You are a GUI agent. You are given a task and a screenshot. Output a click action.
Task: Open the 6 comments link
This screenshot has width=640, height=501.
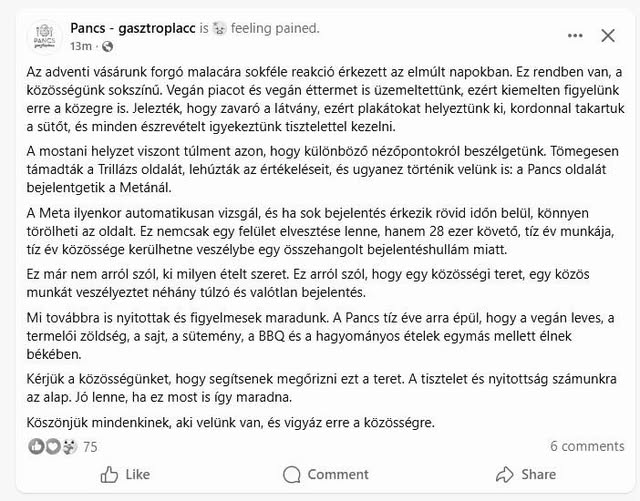(x=587, y=446)
